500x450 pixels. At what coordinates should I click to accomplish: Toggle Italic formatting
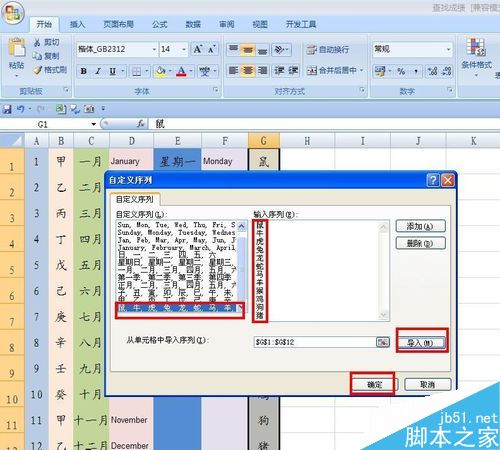(x=98, y=71)
